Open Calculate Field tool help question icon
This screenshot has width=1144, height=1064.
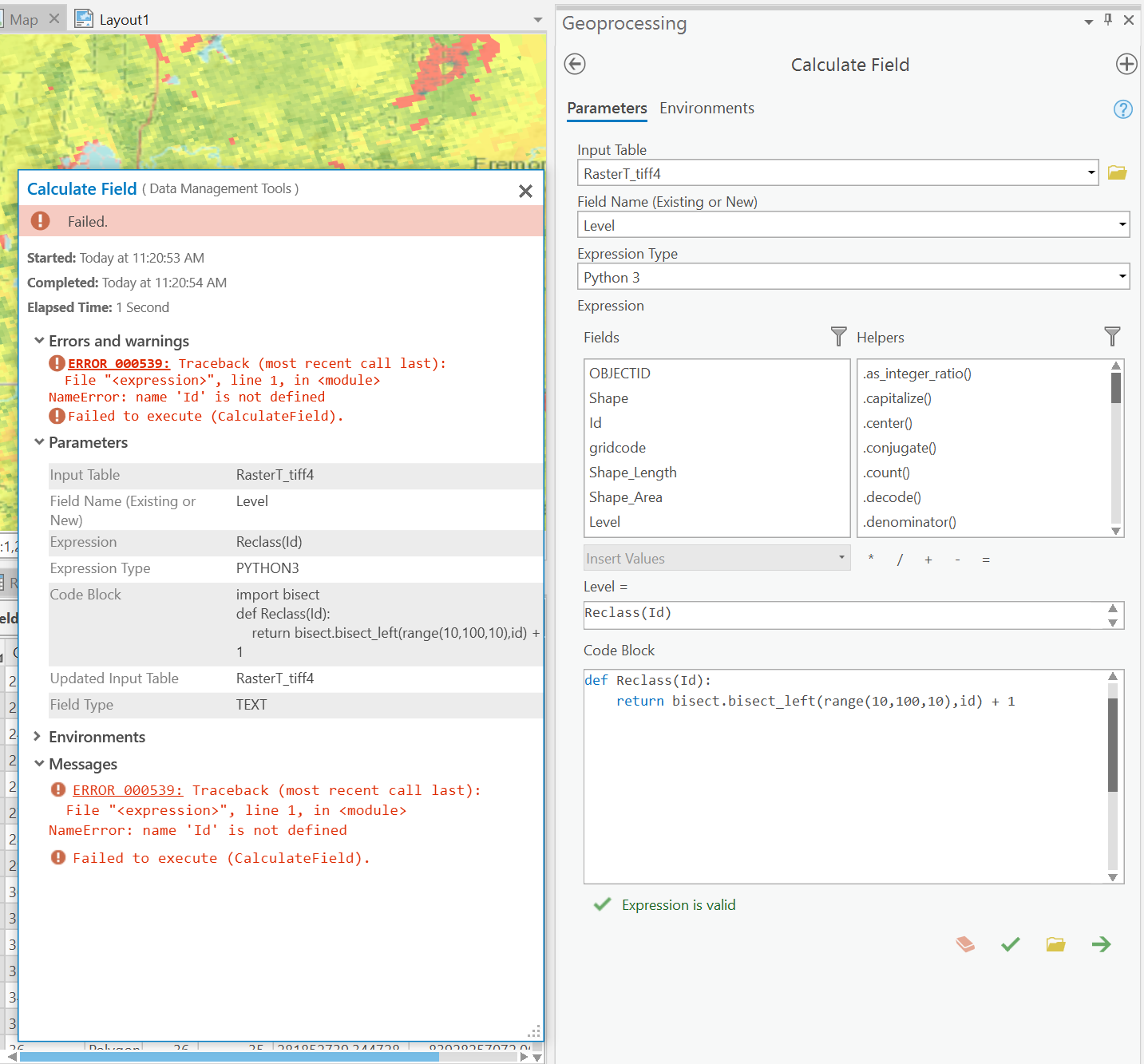point(1122,109)
